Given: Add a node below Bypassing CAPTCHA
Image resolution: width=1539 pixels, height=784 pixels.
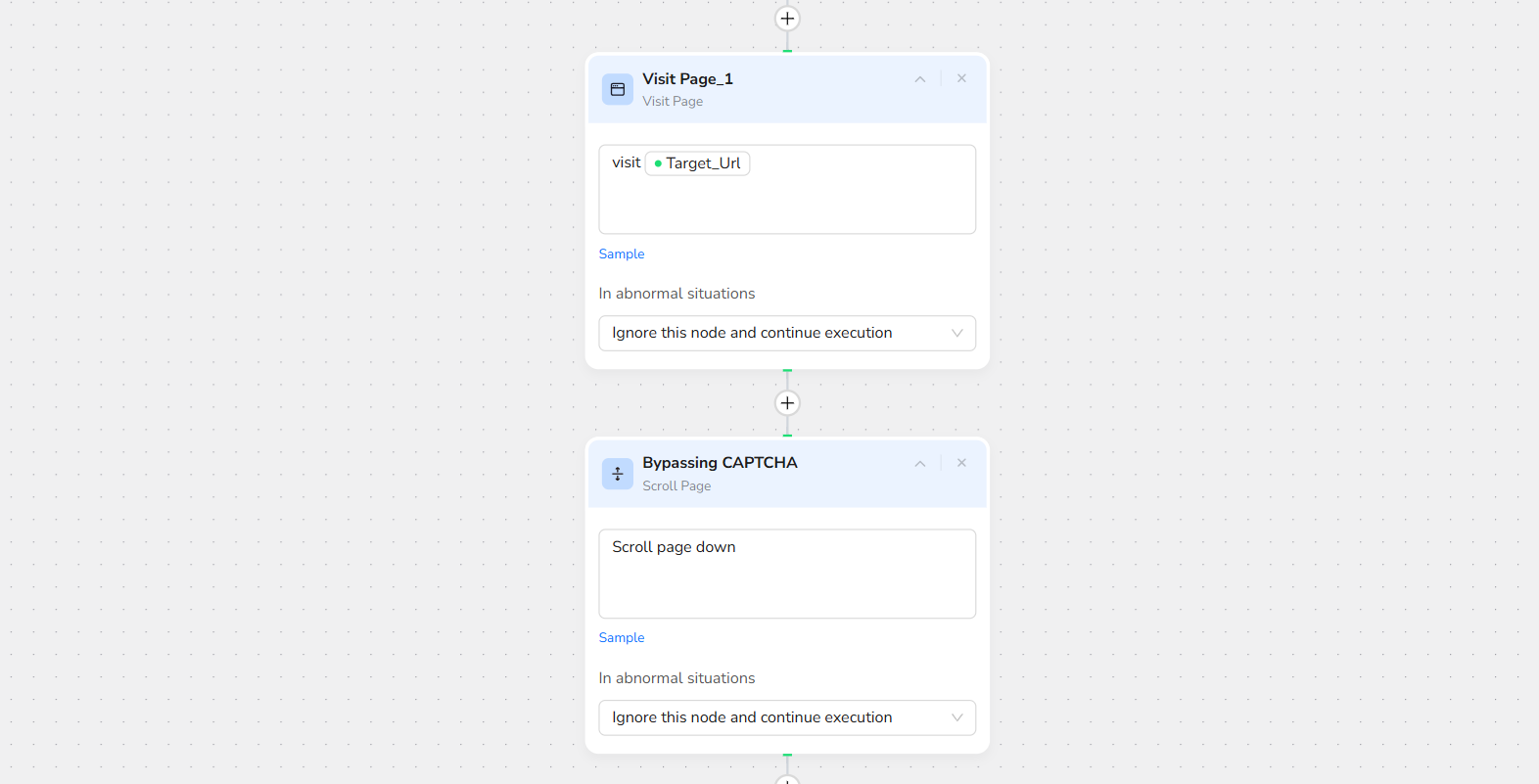Looking at the screenshot, I should click(x=787, y=780).
